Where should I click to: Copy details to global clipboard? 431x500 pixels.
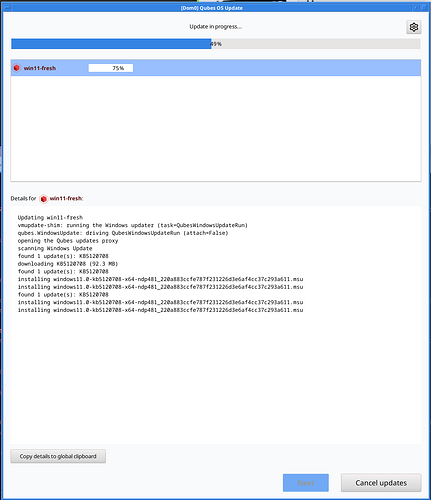[x=58, y=456]
